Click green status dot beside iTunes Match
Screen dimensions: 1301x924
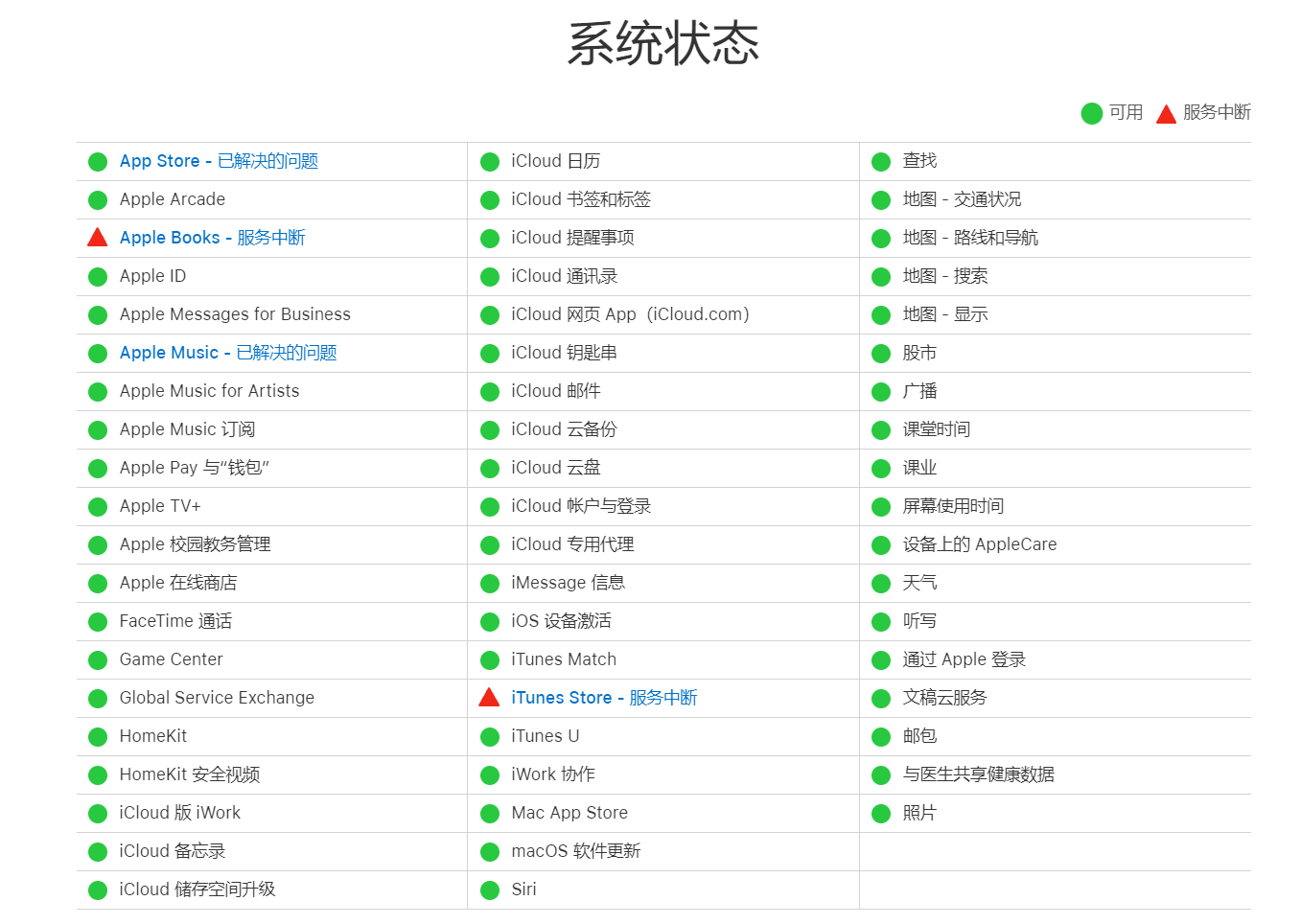coord(490,660)
